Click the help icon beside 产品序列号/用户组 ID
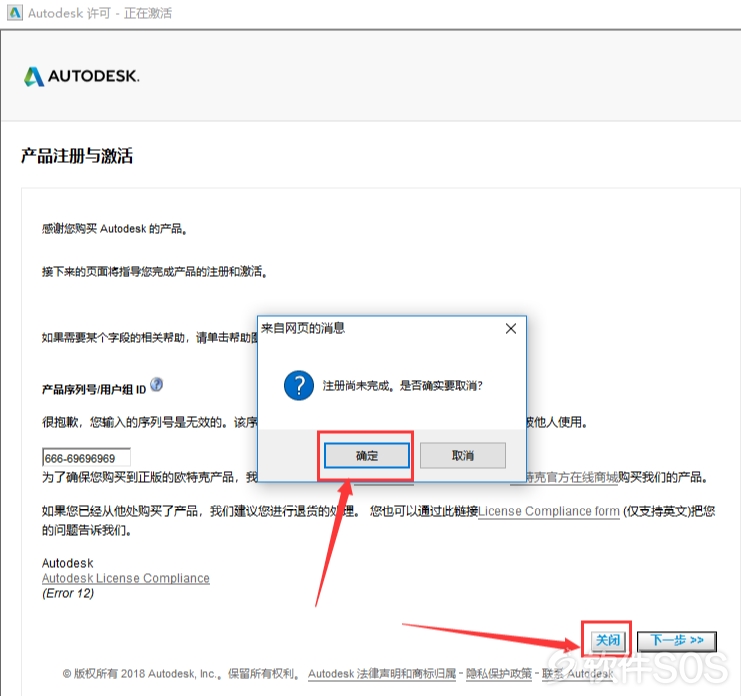 coord(156,385)
